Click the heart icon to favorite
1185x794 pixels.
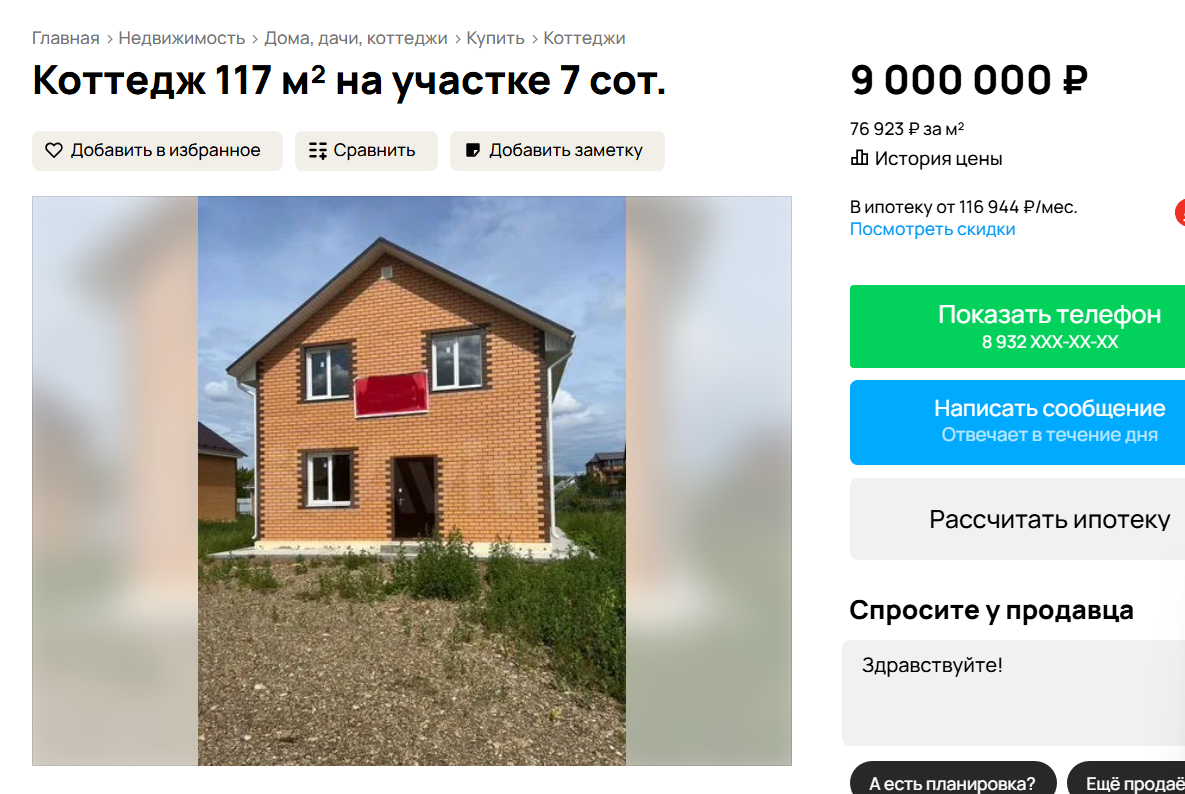point(54,150)
